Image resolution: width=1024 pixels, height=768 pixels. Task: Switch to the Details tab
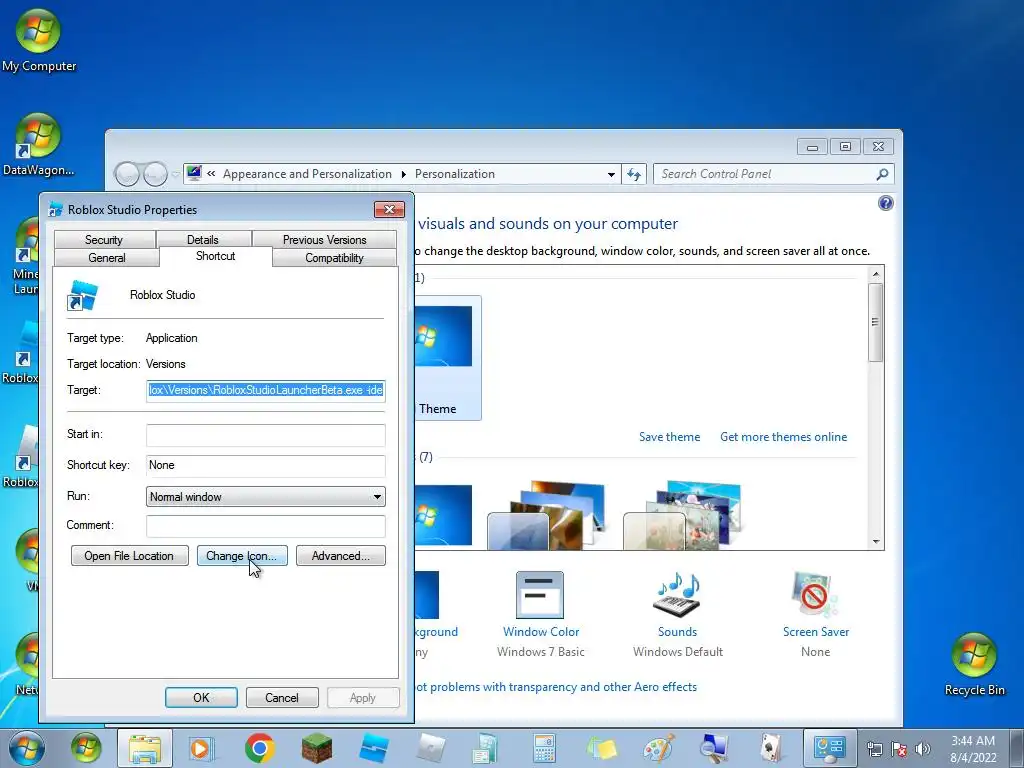pyautogui.click(x=203, y=240)
